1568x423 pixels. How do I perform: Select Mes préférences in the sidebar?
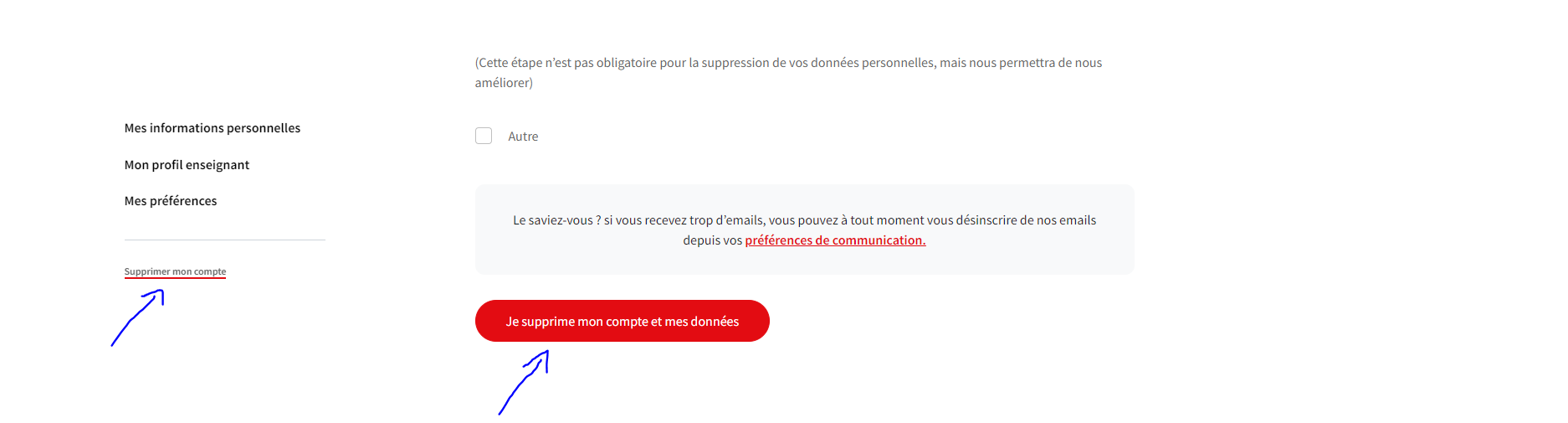(x=171, y=201)
